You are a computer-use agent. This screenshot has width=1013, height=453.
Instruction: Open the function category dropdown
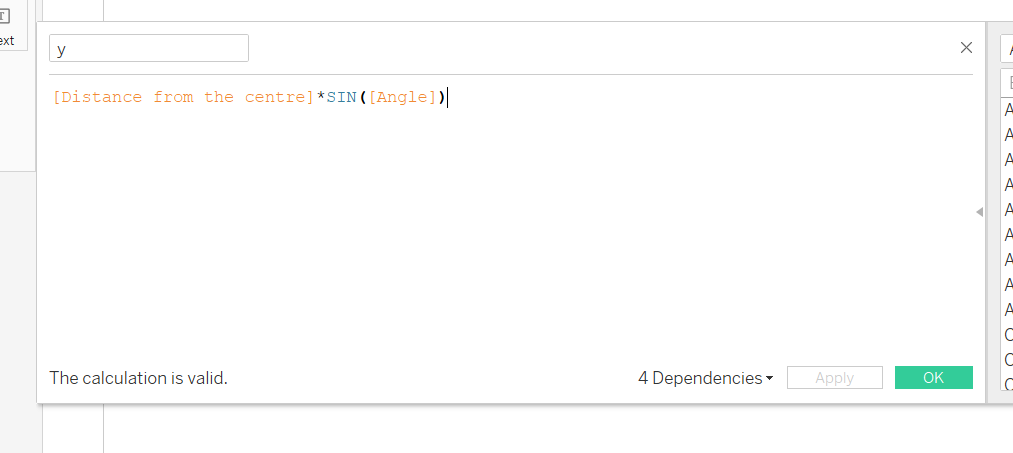[x=1006, y=48]
